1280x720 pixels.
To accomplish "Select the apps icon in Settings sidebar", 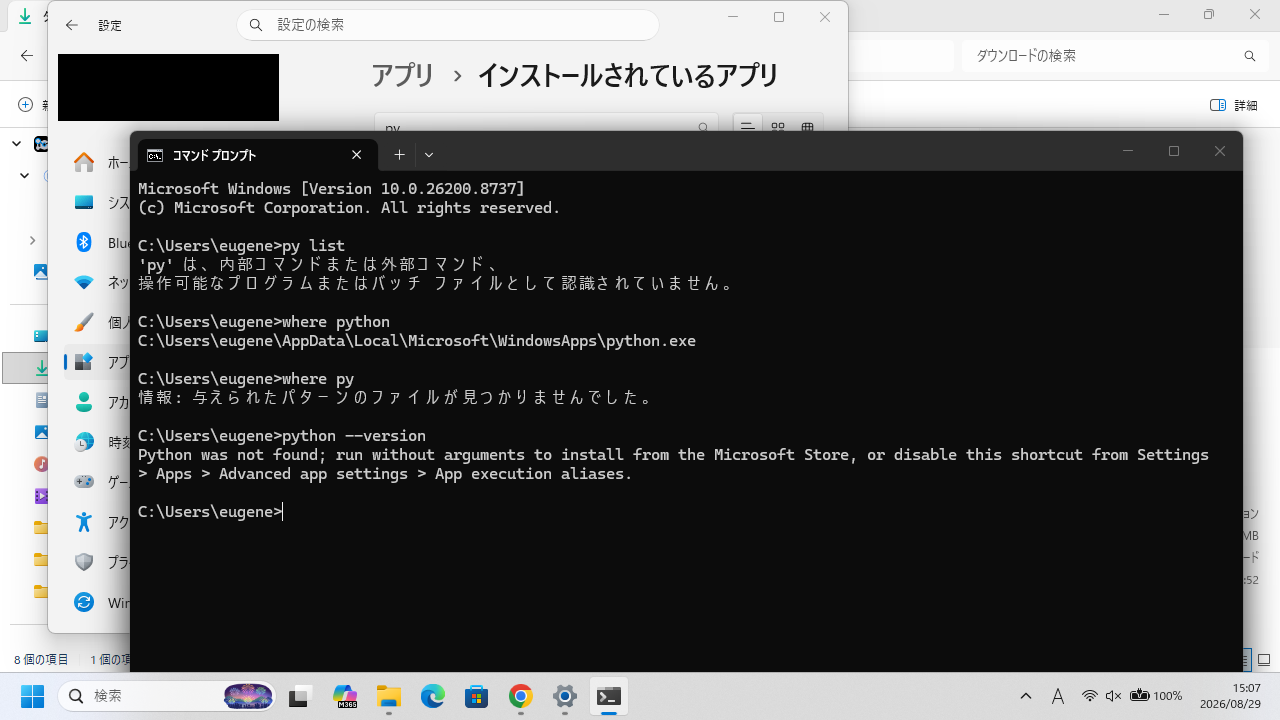I will [85, 362].
